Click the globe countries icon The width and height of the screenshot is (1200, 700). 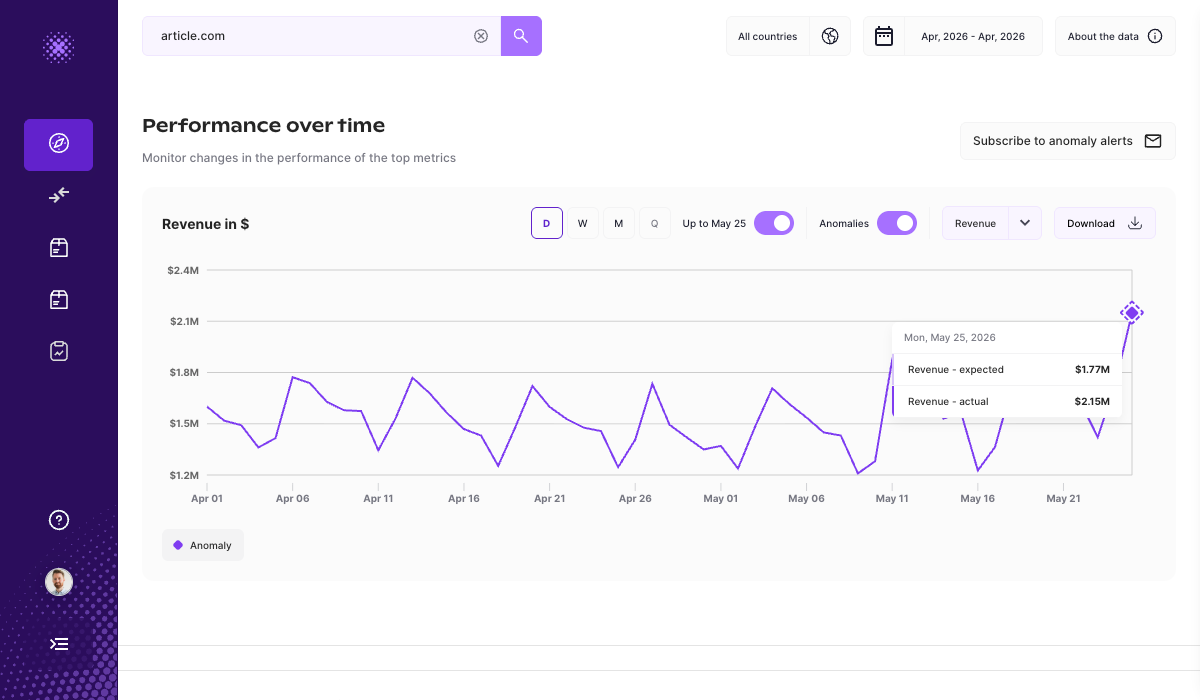[x=830, y=36]
